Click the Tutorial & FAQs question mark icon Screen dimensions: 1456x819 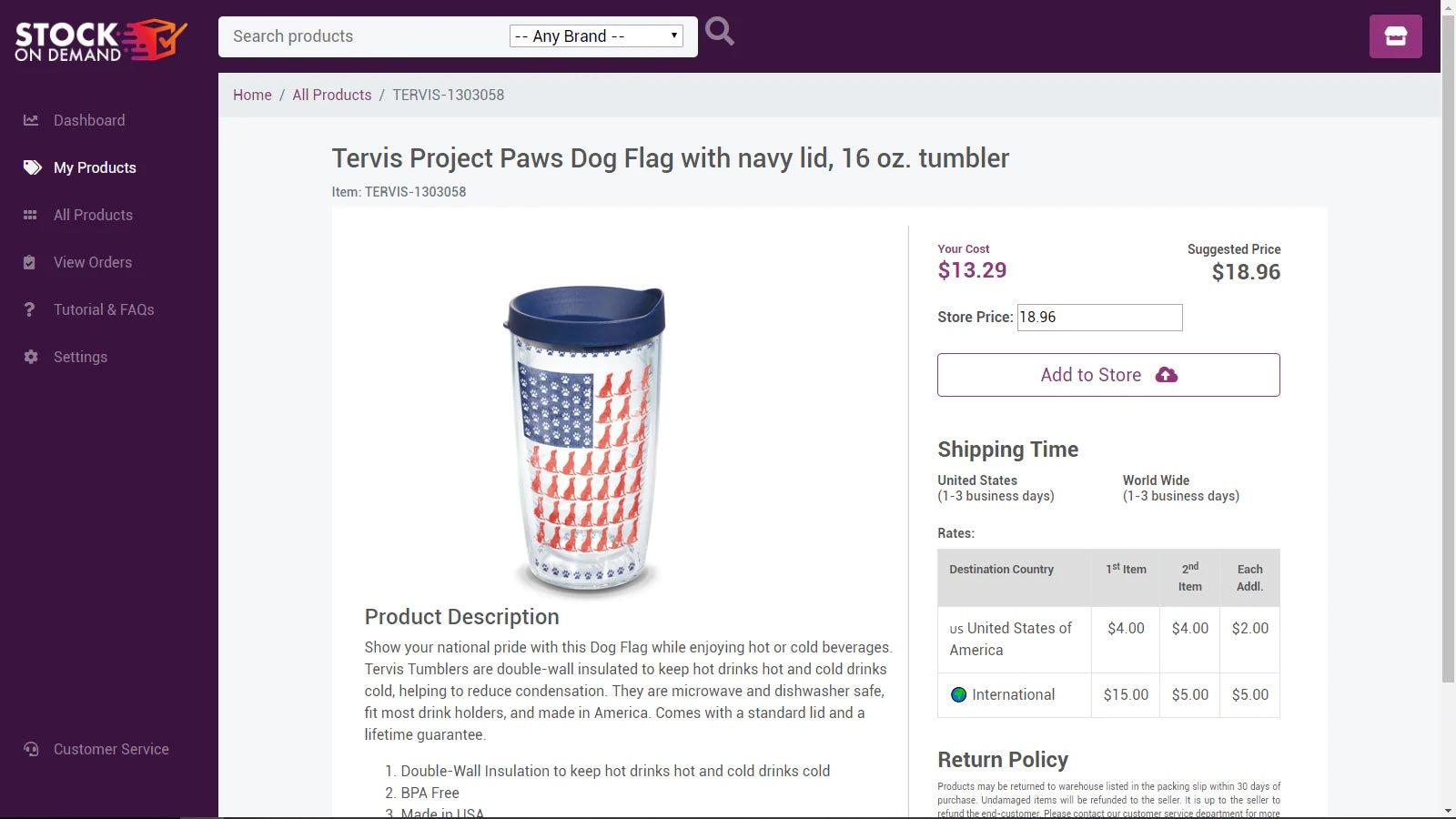31,309
